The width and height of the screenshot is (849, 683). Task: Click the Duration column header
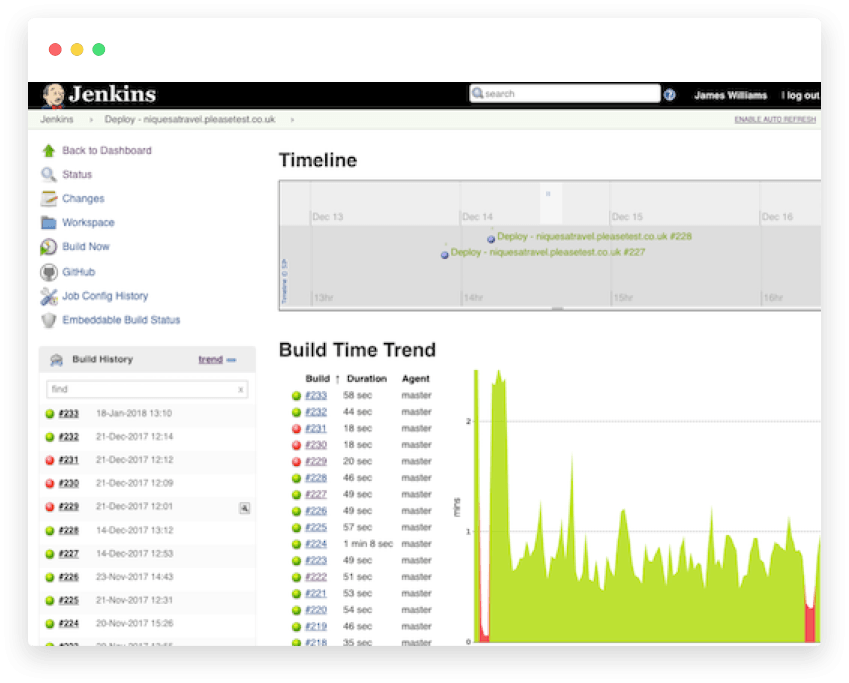(367, 379)
